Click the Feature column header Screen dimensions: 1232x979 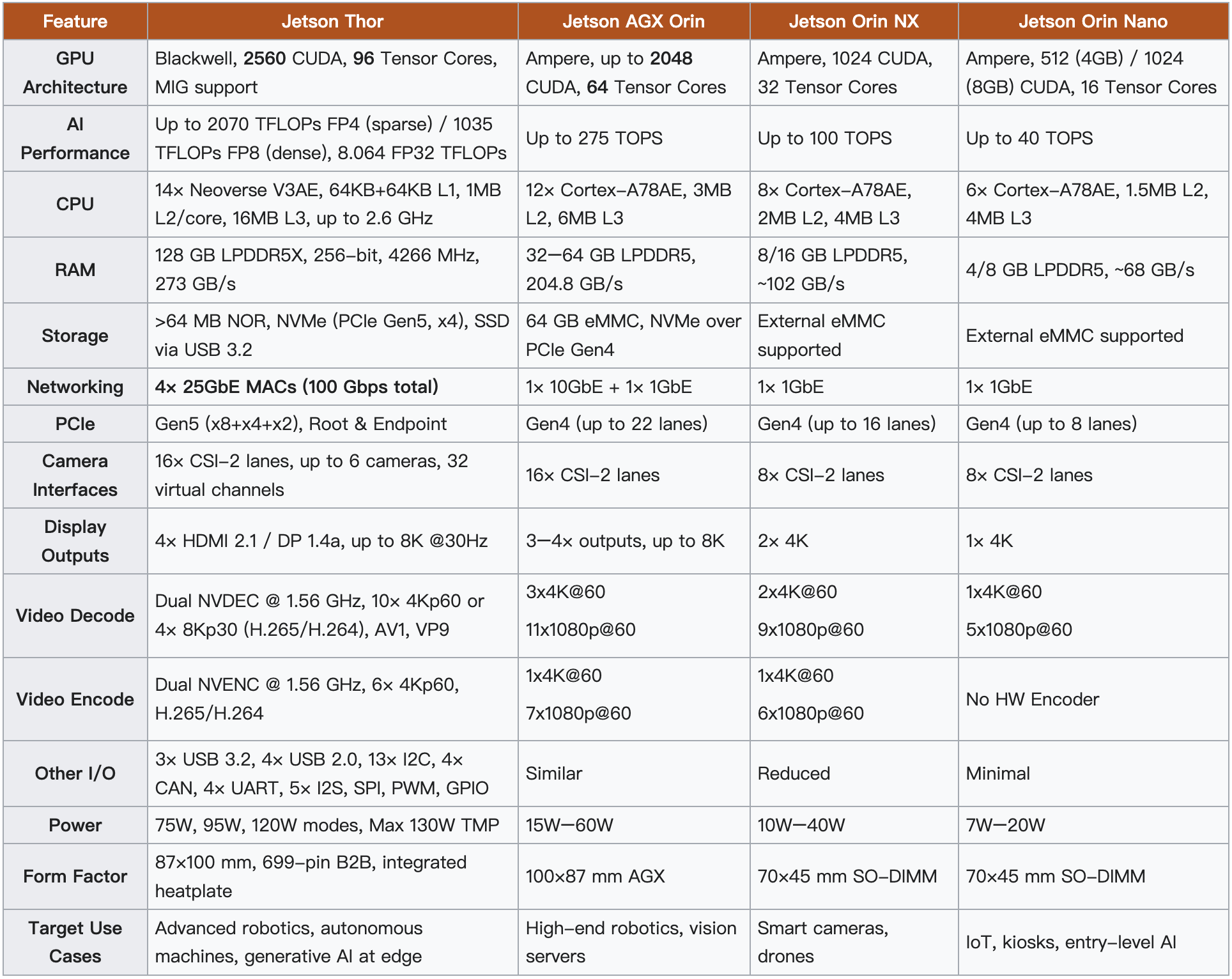(75, 21)
